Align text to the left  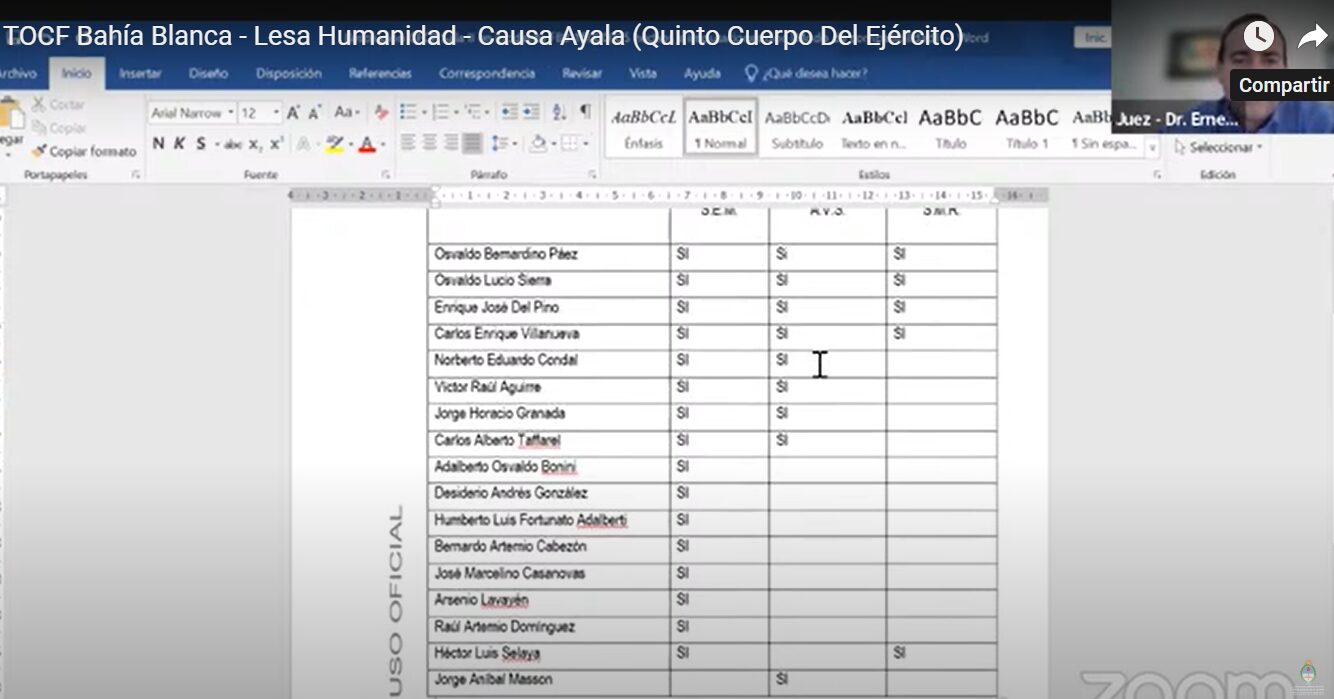(409, 144)
